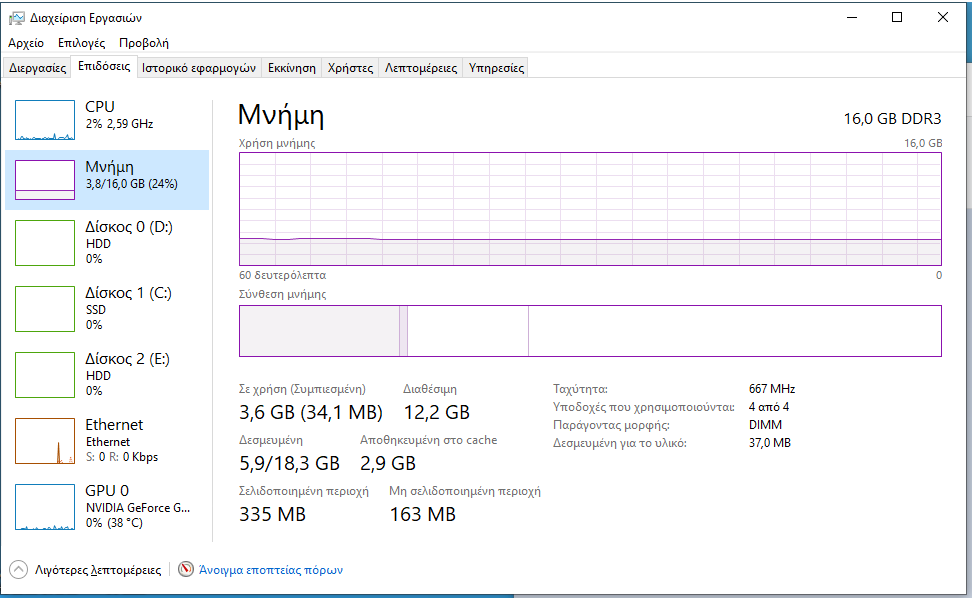Open the Αρχείο menu
The width and height of the screenshot is (972, 598).
(26, 43)
